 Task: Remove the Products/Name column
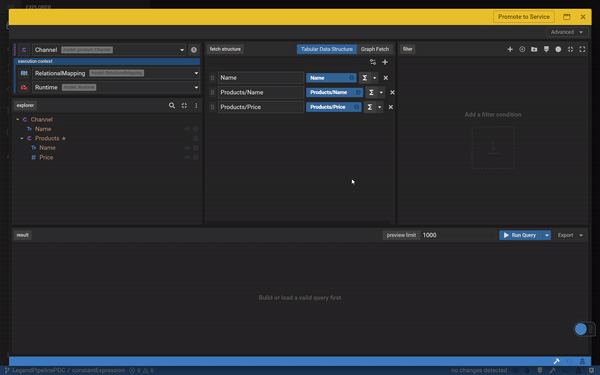click(x=392, y=92)
